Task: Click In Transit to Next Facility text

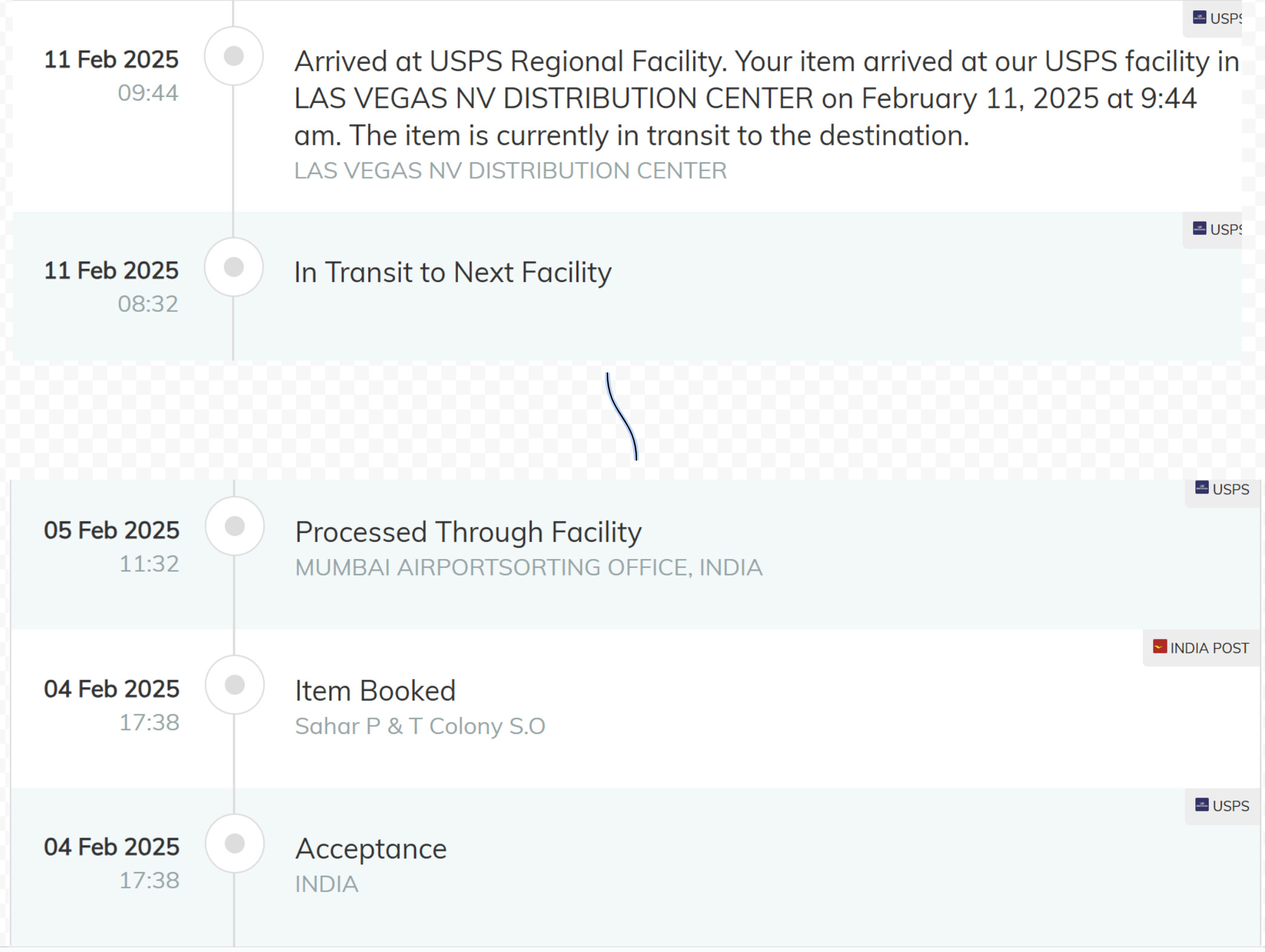Action: coord(453,273)
